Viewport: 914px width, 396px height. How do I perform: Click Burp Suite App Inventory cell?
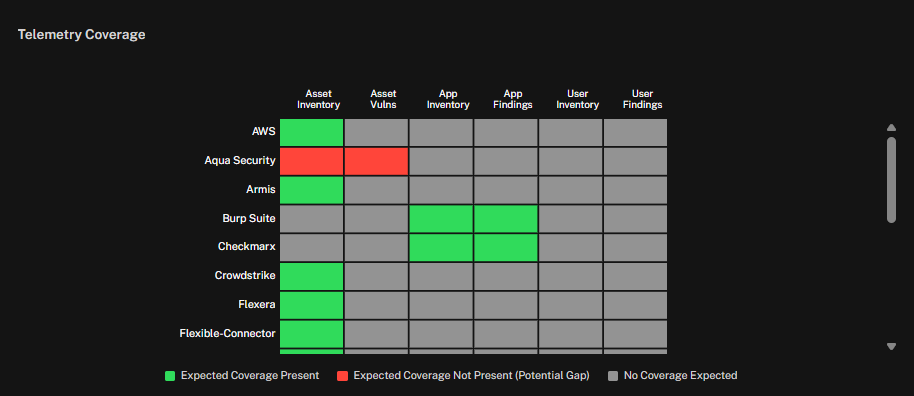(441, 219)
